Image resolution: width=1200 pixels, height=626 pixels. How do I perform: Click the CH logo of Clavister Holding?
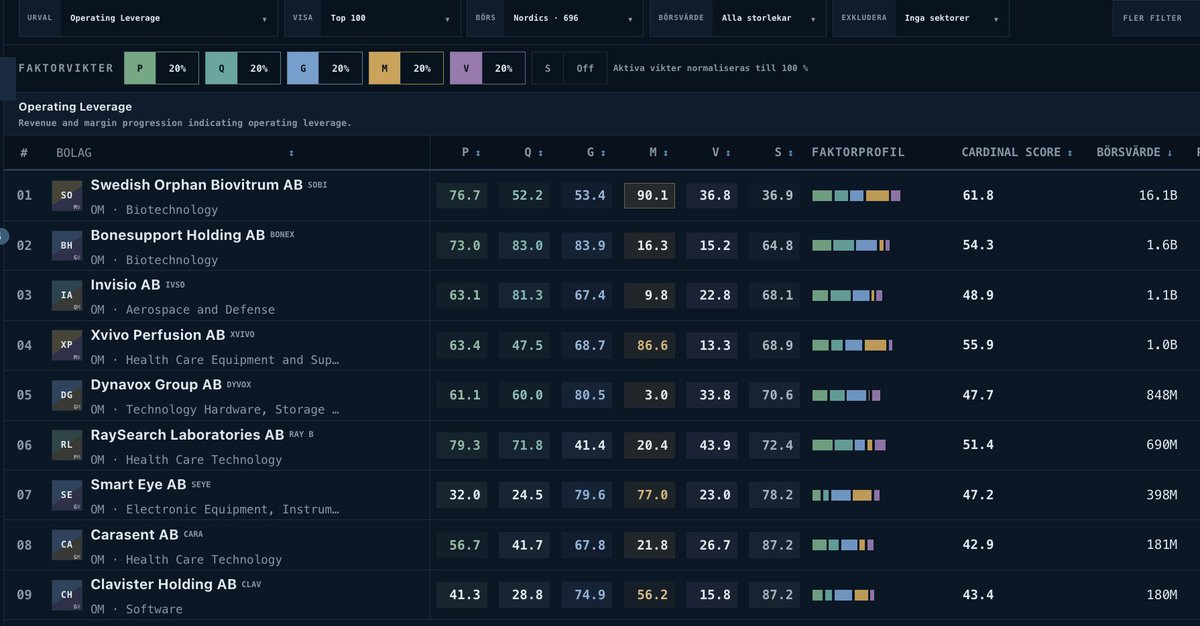[x=67, y=595]
